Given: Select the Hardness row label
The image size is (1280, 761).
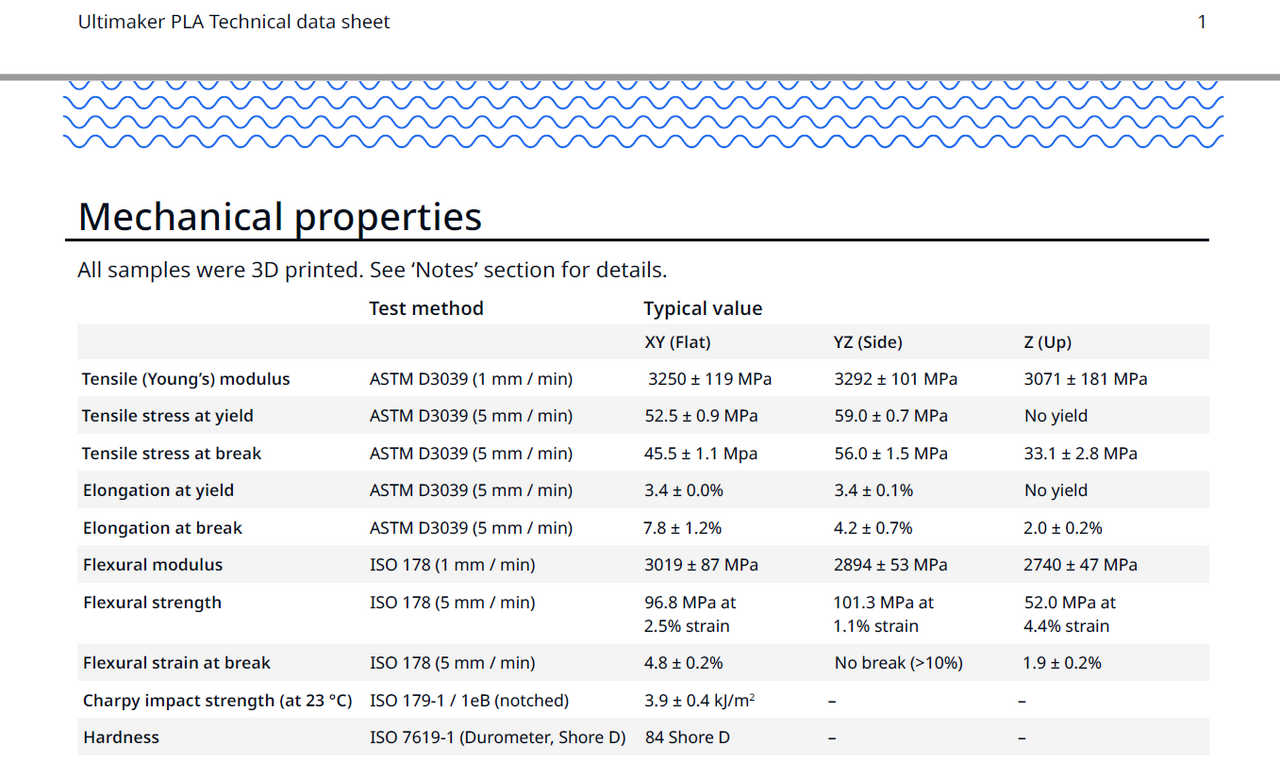Looking at the screenshot, I should [121, 737].
